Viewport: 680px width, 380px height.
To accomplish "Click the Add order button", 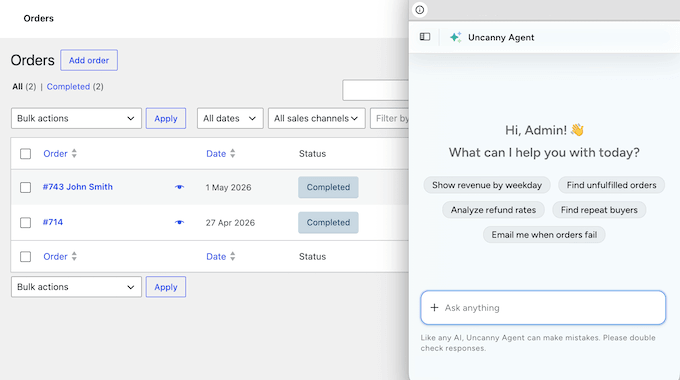I will tap(89, 60).
